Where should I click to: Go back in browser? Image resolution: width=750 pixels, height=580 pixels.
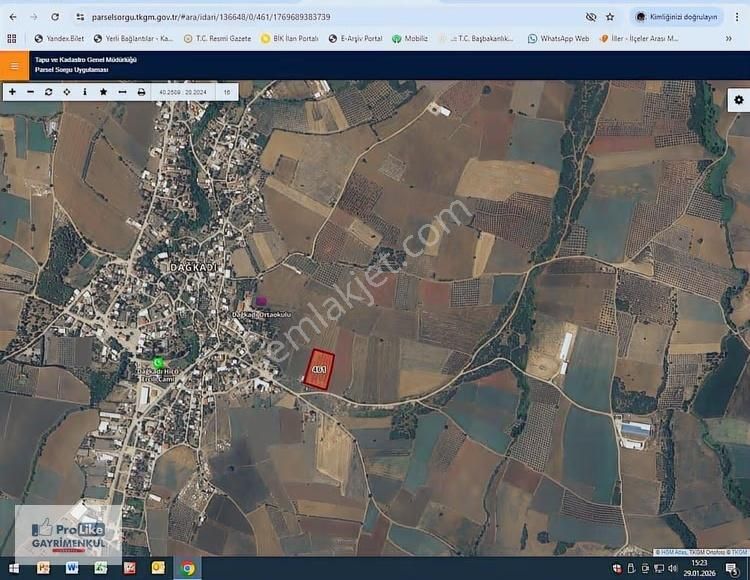click(13, 17)
